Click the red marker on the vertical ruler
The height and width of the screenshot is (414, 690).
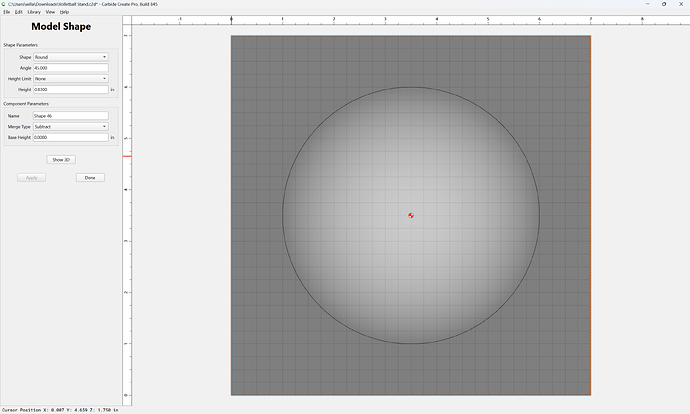(x=127, y=156)
